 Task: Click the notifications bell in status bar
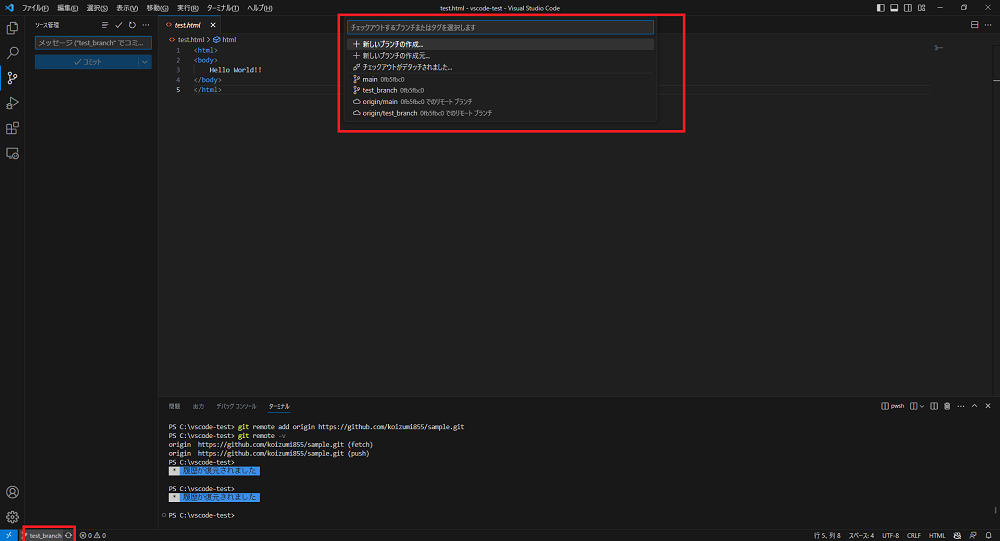click(989, 535)
